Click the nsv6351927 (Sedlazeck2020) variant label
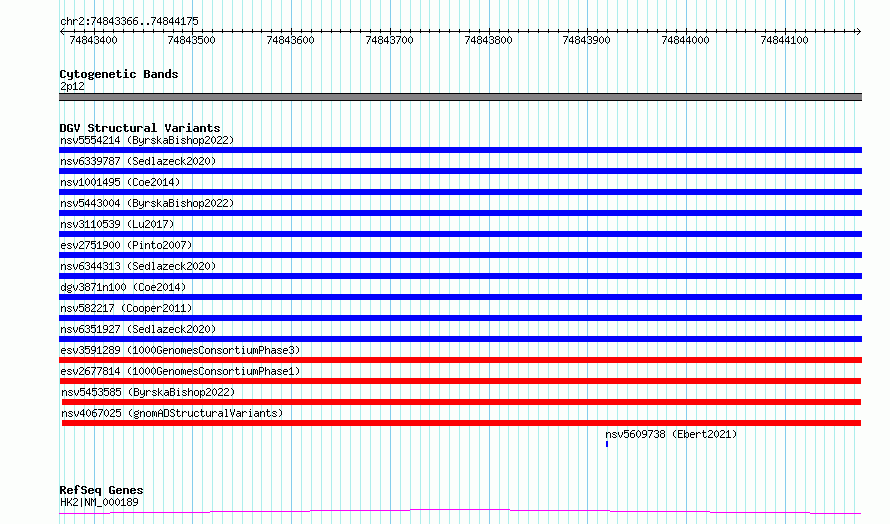 pyautogui.click(x=137, y=329)
